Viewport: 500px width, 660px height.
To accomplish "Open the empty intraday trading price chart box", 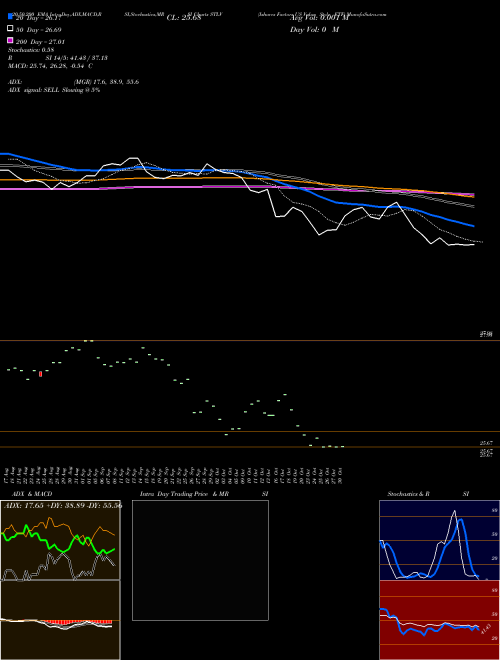I will pos(200,560).
